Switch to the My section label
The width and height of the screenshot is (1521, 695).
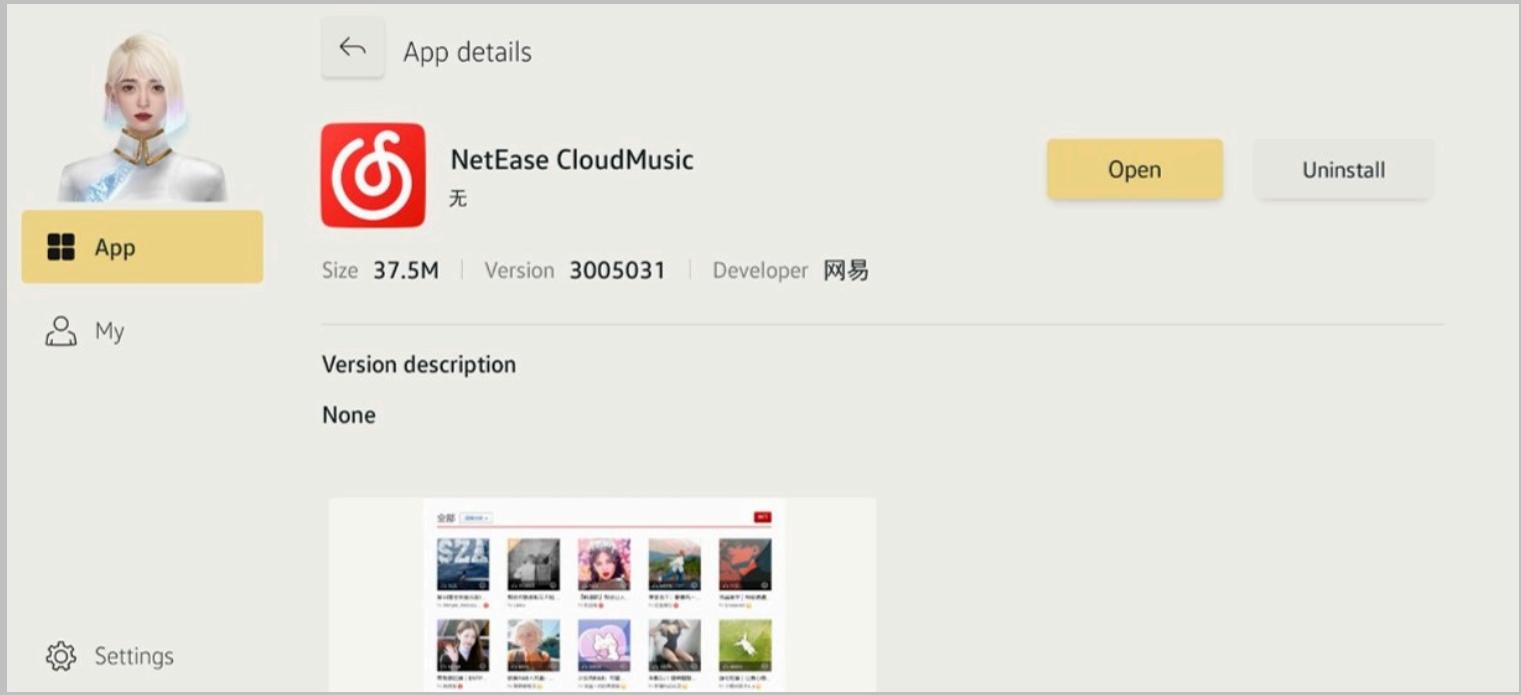click(109, 331)
